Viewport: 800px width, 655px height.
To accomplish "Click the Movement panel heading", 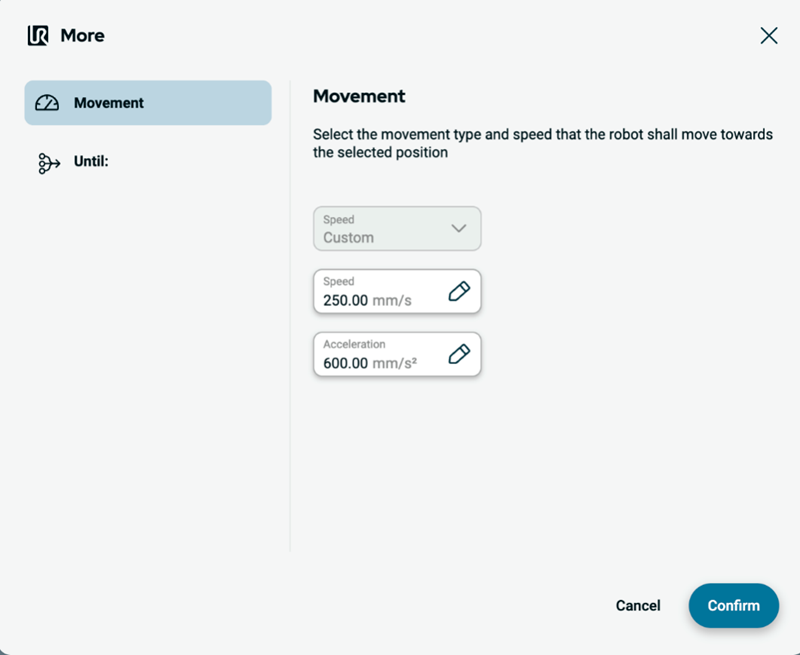I will pos(359,96).
